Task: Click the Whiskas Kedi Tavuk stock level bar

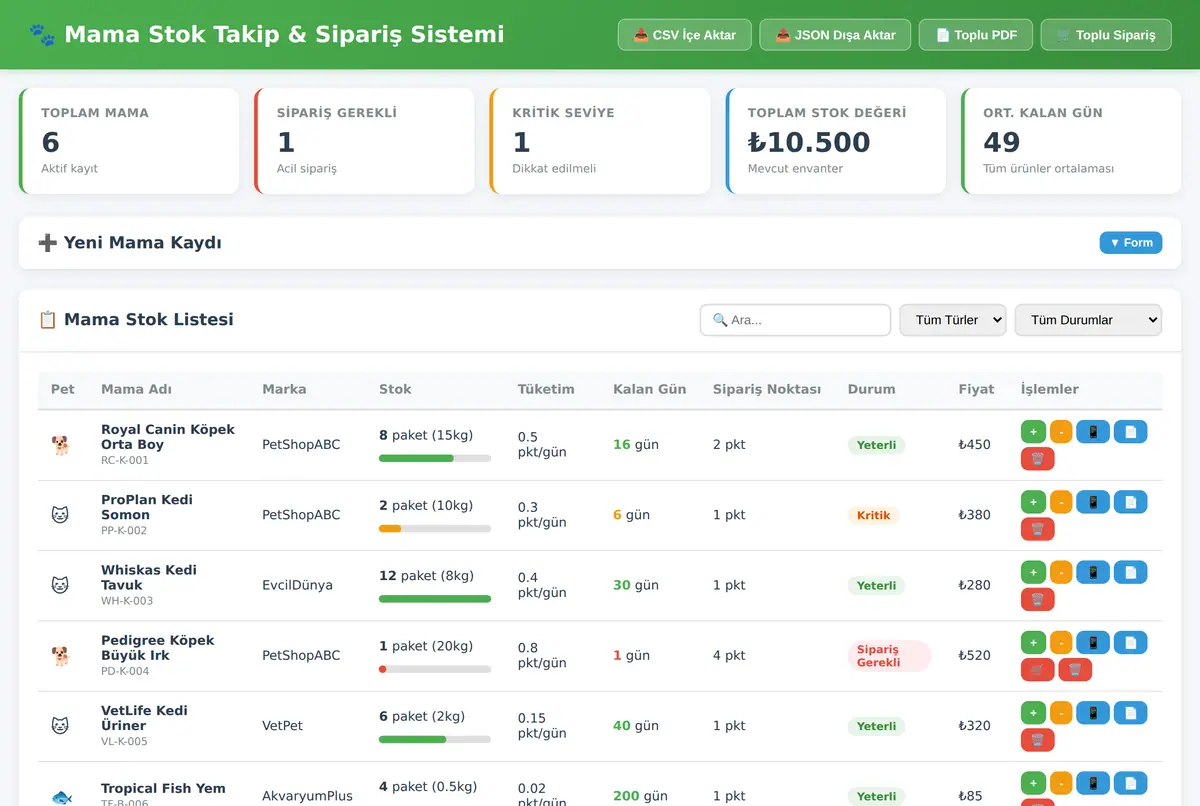Action: 435,599
